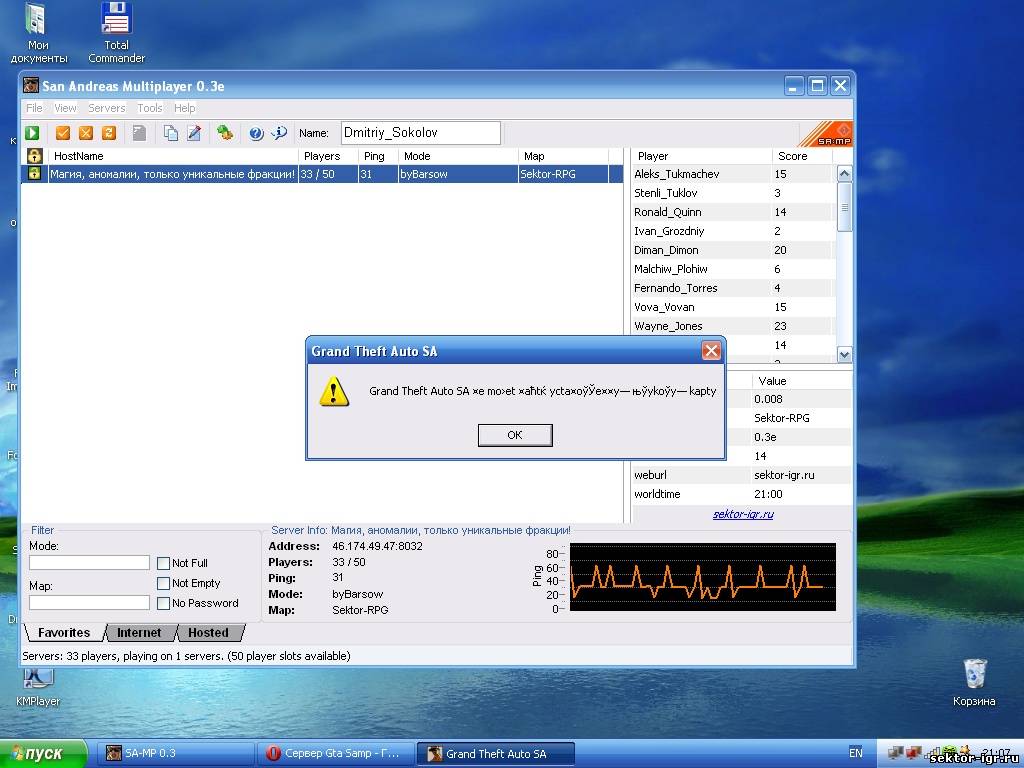Click the green Connect play icon

coord(32,133)
